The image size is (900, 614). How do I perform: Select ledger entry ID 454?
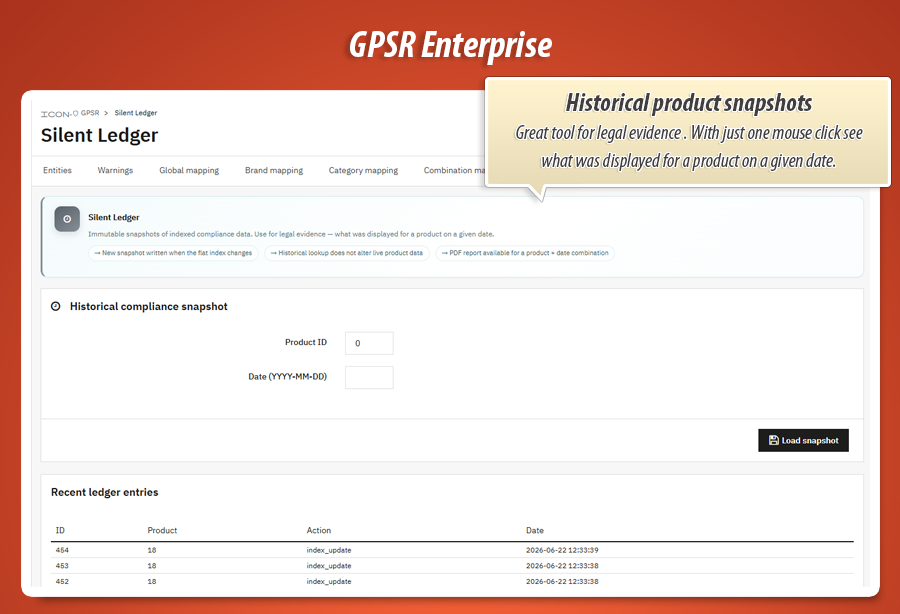click(x=62, y=550)
